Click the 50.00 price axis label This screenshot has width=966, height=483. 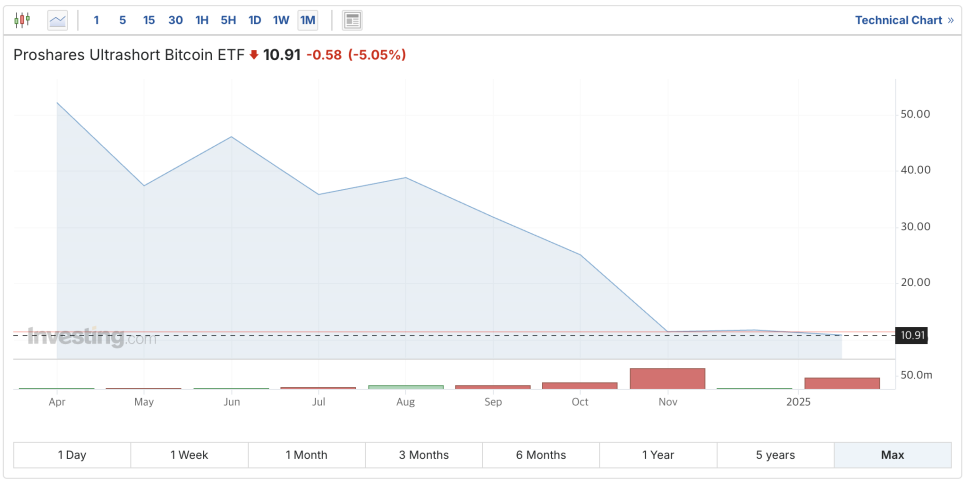point(915,115)
